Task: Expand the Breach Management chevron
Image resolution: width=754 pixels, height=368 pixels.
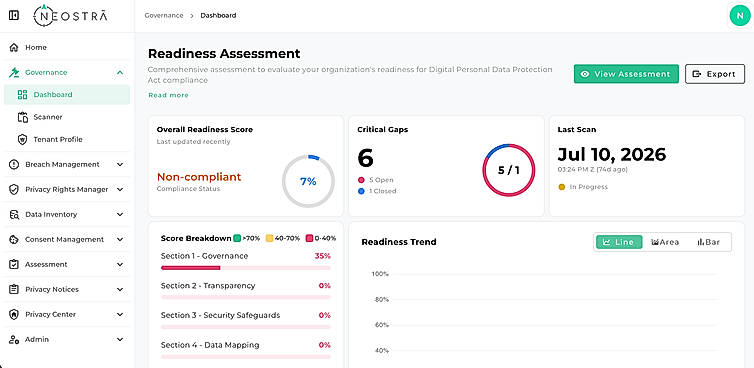Action: coord(120,165)
